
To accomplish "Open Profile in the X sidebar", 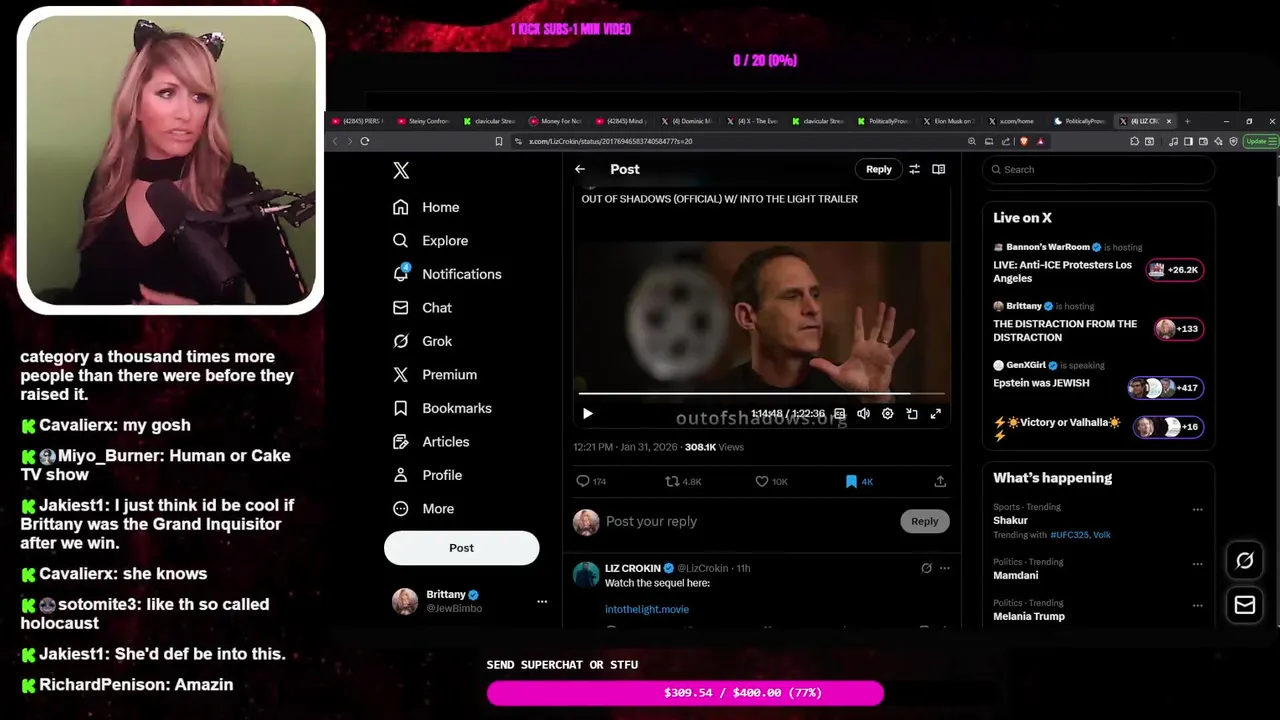I will [427, 475].
